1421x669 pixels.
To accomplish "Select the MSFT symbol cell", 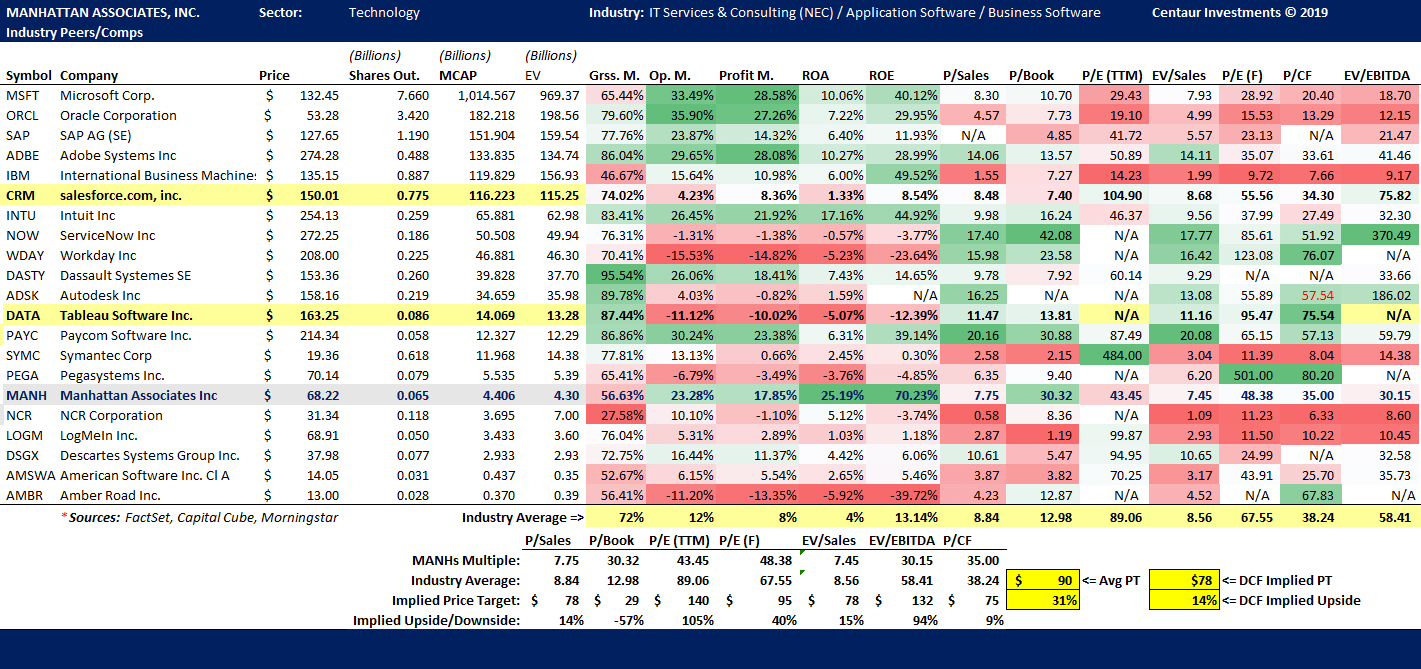I will point(22,96).
